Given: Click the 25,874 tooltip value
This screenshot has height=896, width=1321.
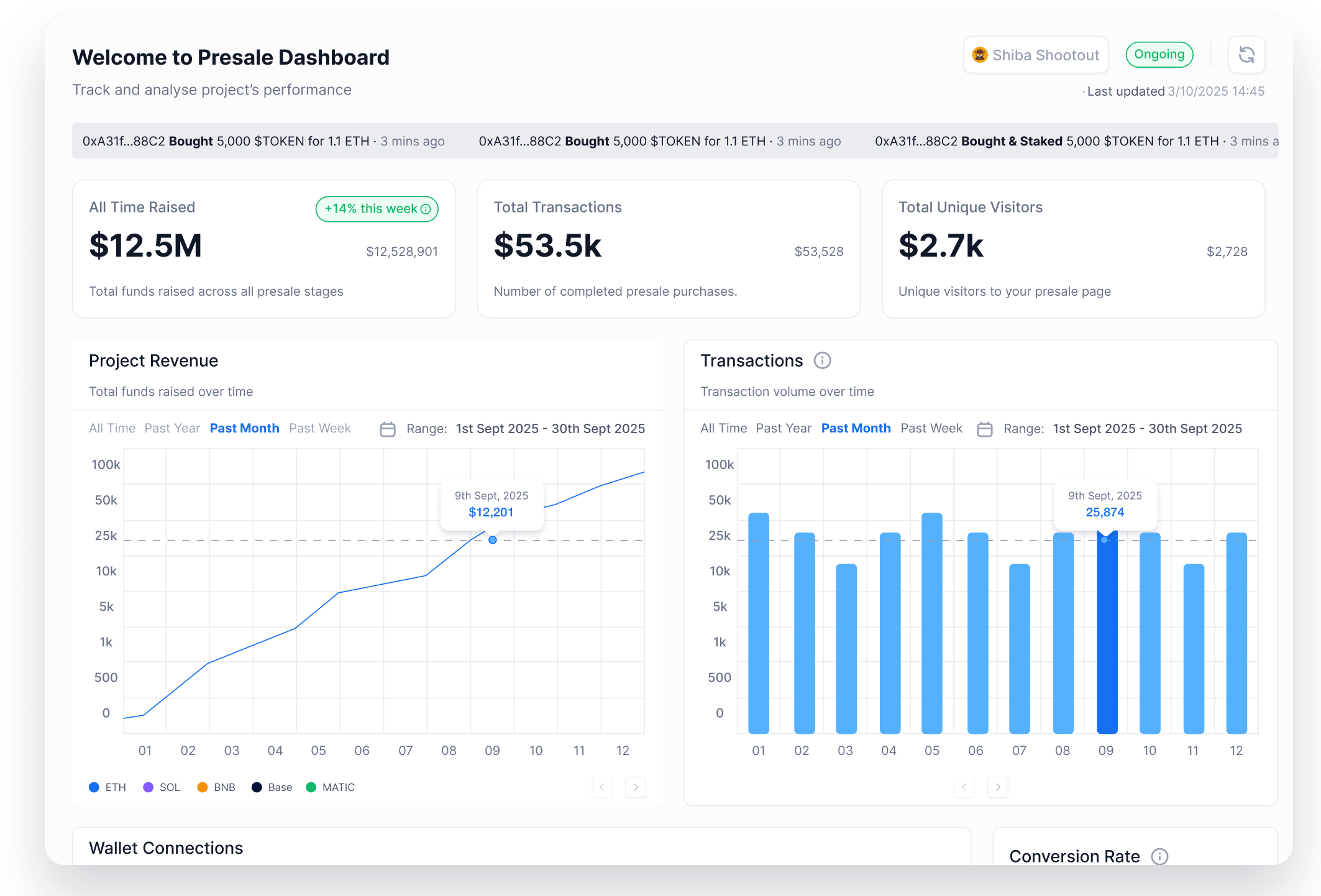Looking at the screenshot, I should (x=1105, y=513).
